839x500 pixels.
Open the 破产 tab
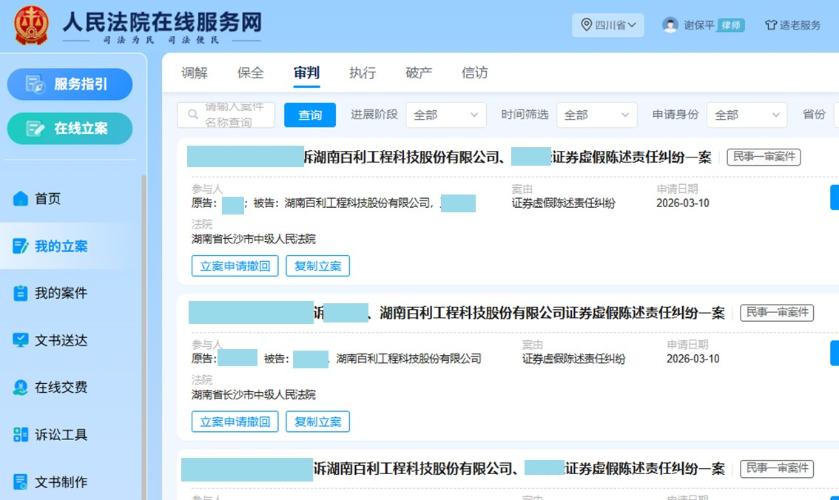[x=418, y=73]
